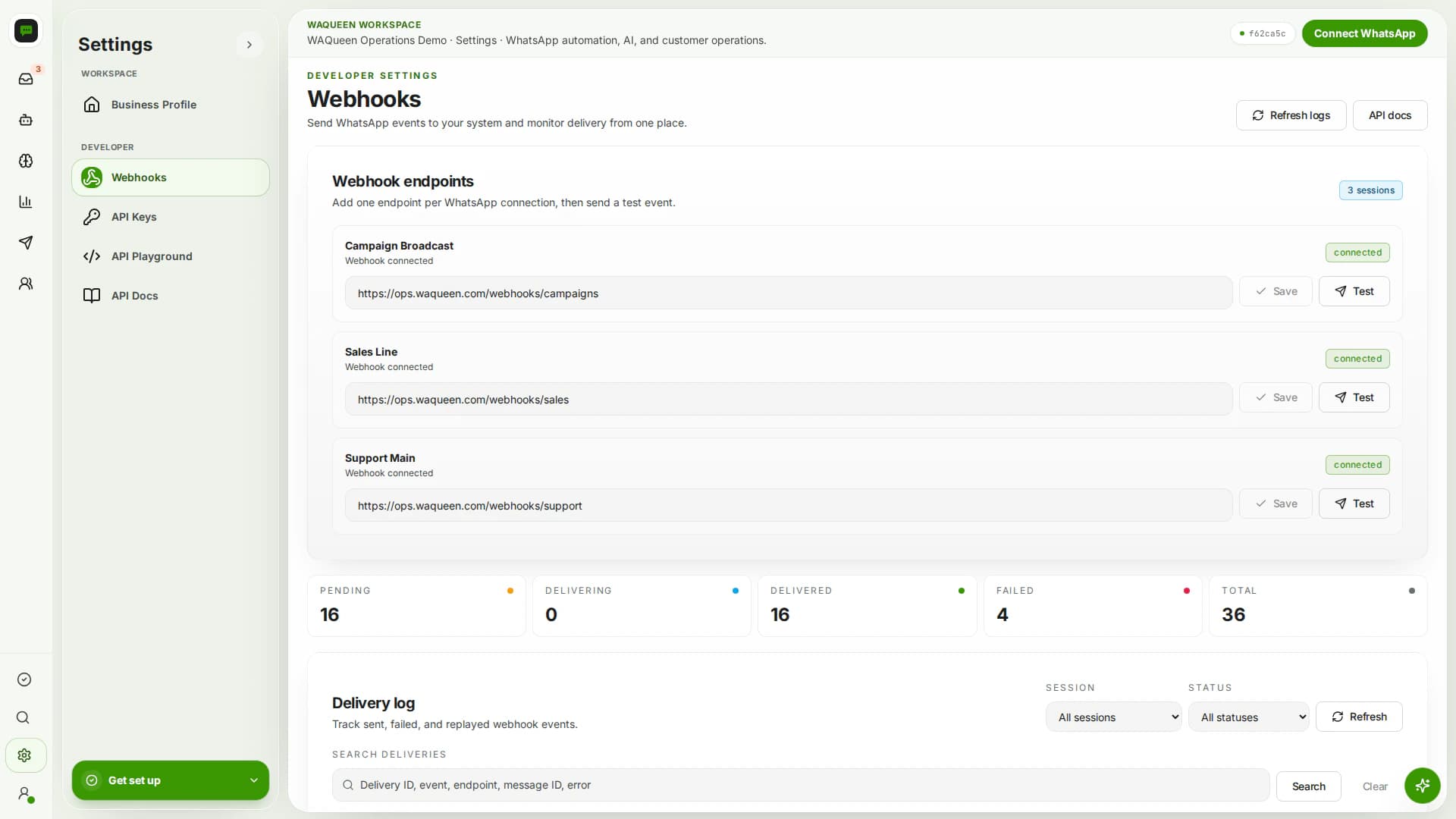Open the AI brain icon in rail
The height and width of the screenshot is (819, 1456).
(26, 161)
